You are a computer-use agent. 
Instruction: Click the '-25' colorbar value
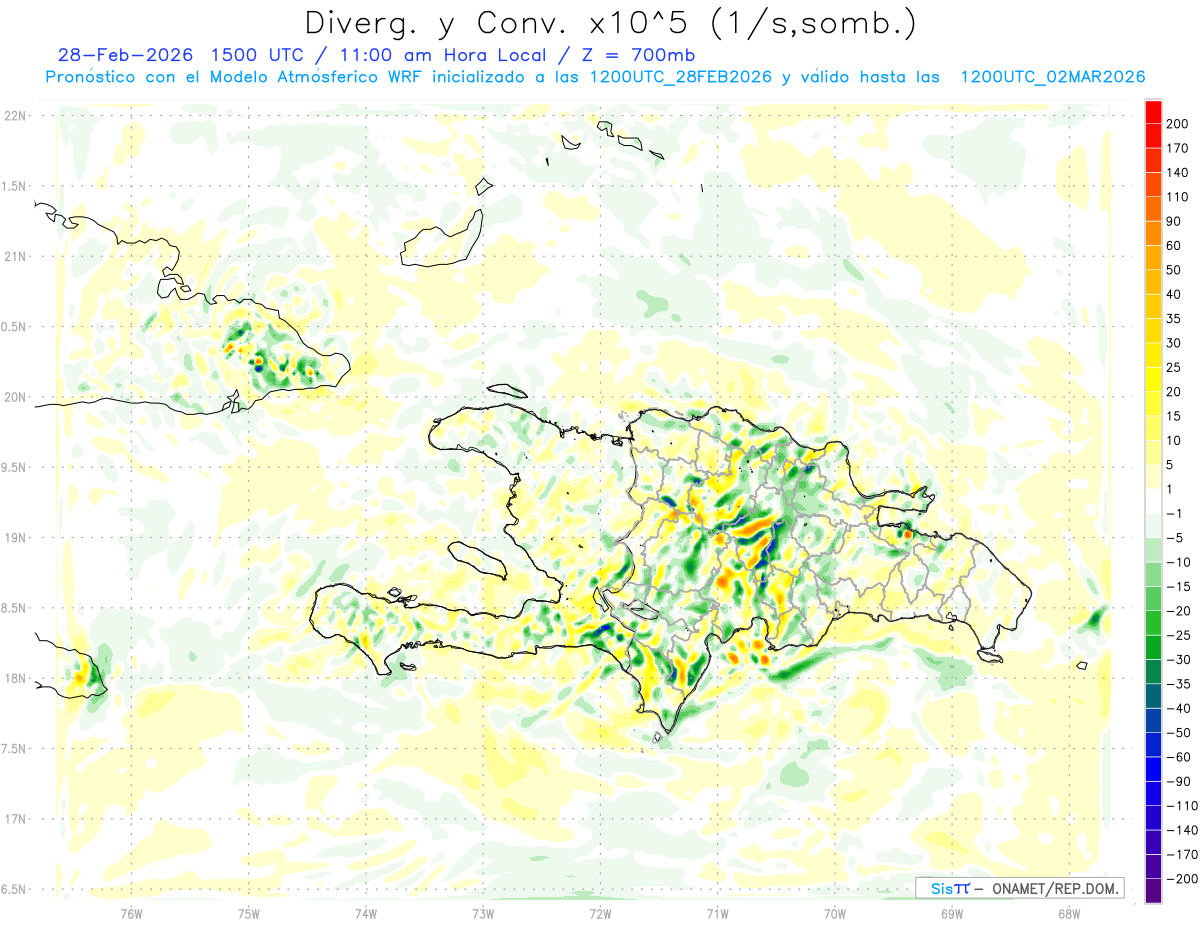(x=1177, y=635)
